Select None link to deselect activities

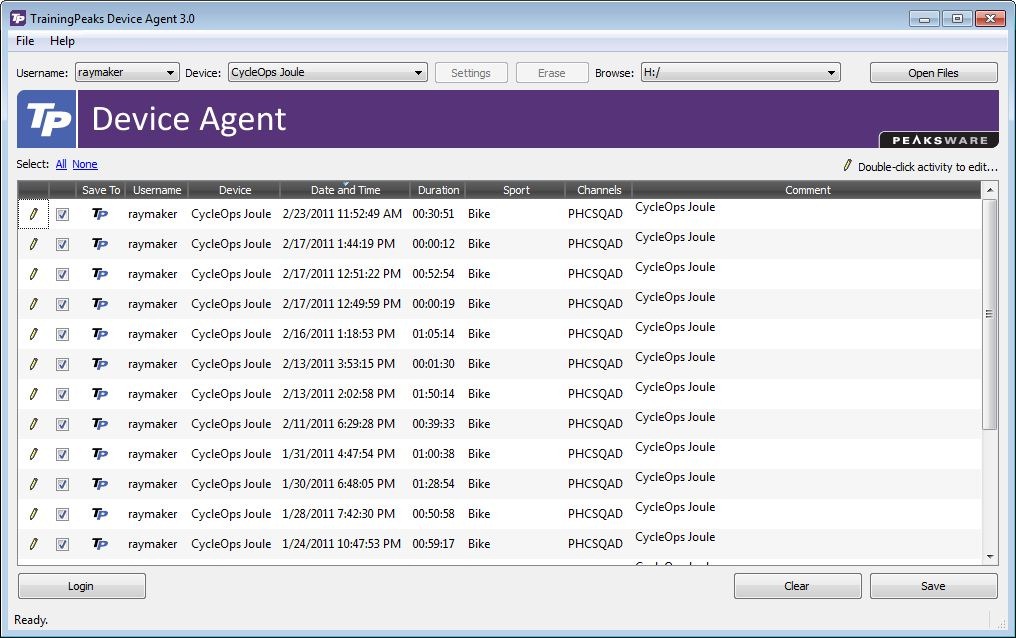click(85, 165)
